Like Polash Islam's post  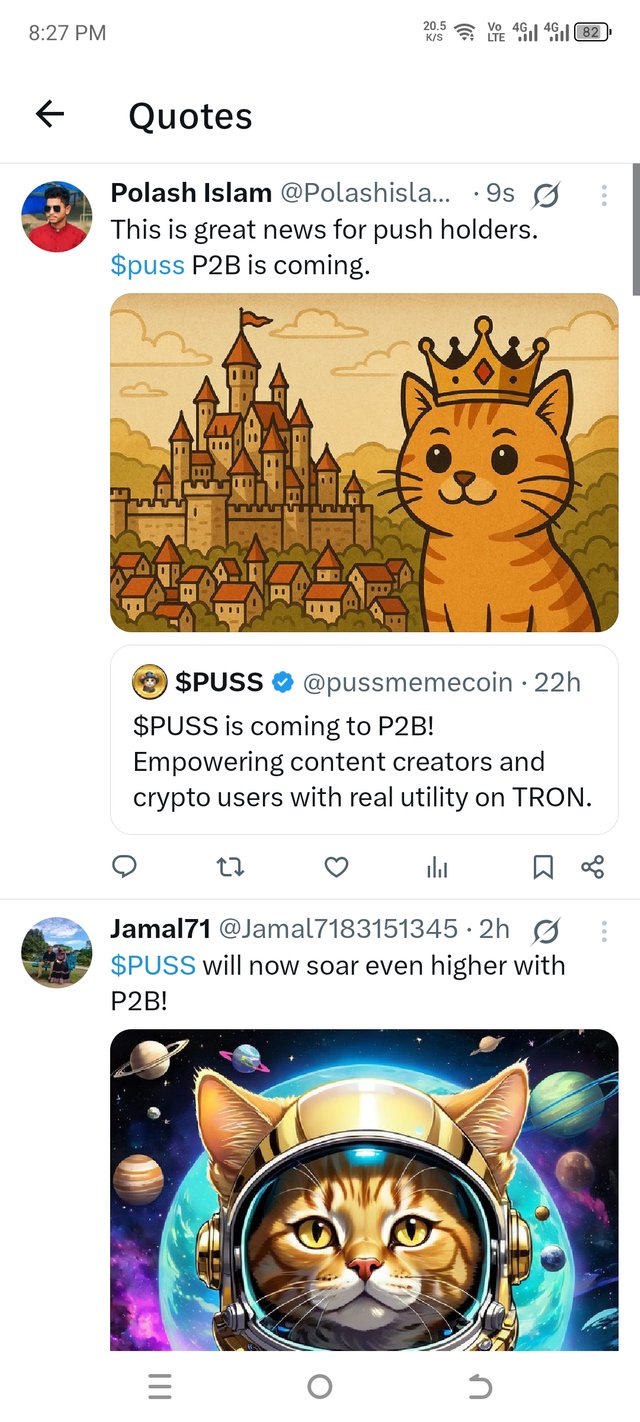point(337,867)
